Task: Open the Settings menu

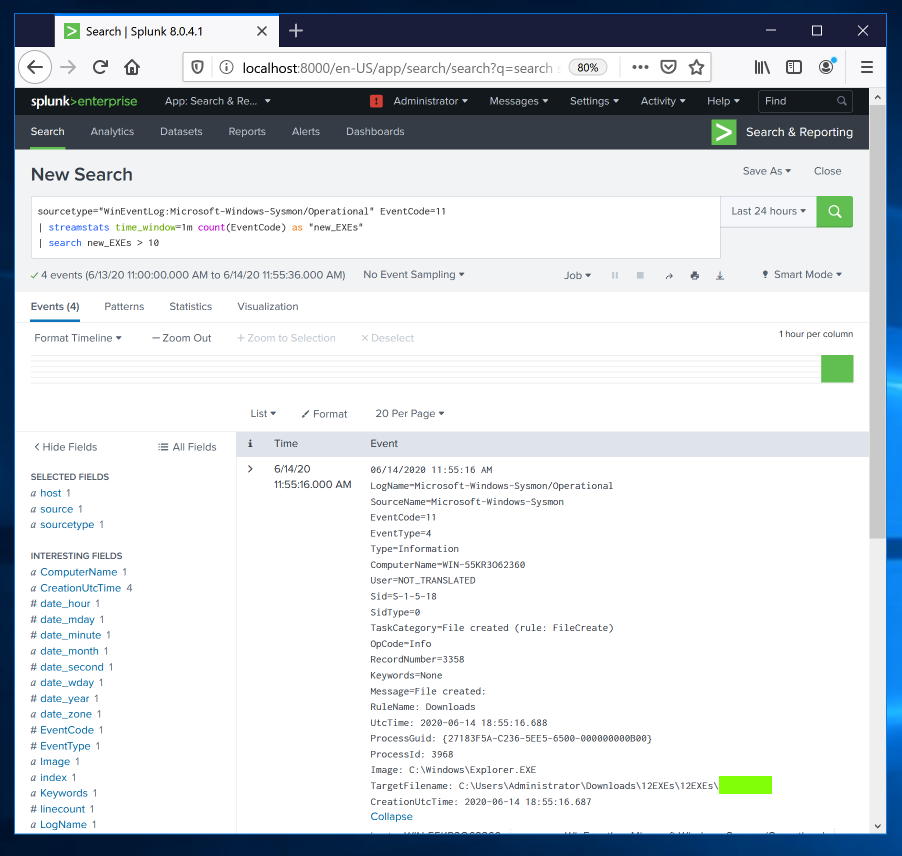Action: tap(594, 101)
